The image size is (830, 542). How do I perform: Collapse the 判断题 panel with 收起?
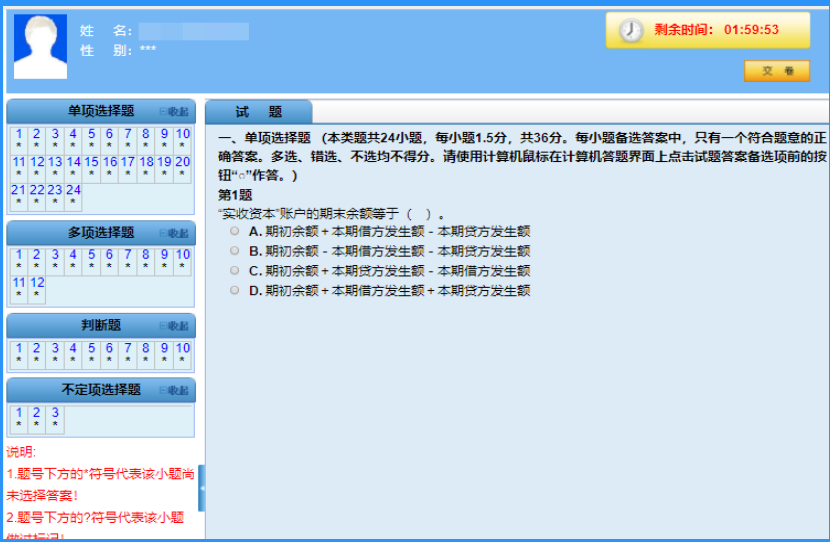tap(174, 326)
